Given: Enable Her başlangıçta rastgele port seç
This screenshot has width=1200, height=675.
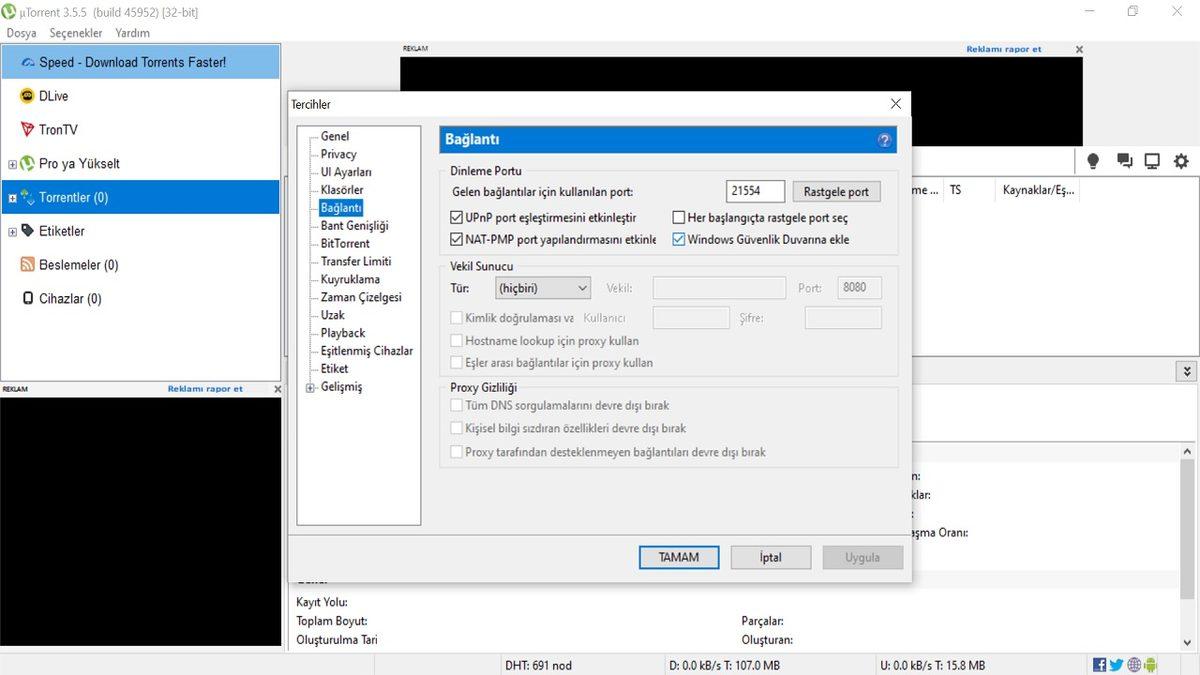Looking at the screenshot, I should pos(678,217).
